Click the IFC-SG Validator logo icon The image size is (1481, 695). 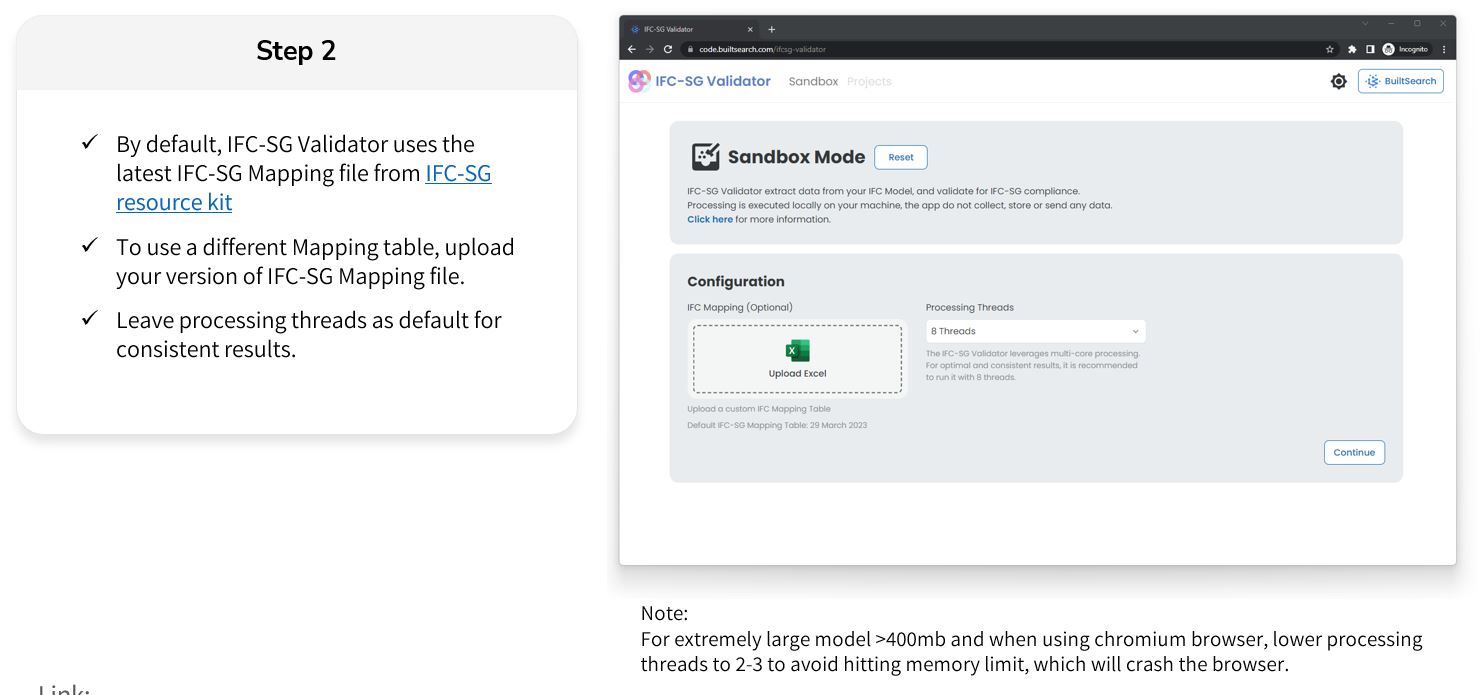[x=639, y=81]
